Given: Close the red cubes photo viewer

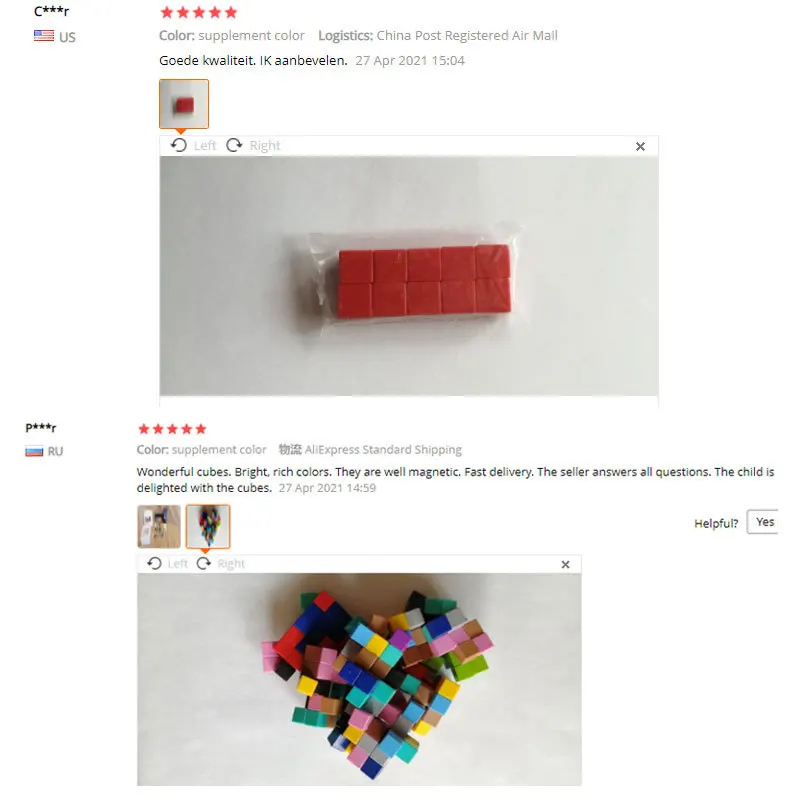Looking at the screenshot, I should tap(640, 147).
